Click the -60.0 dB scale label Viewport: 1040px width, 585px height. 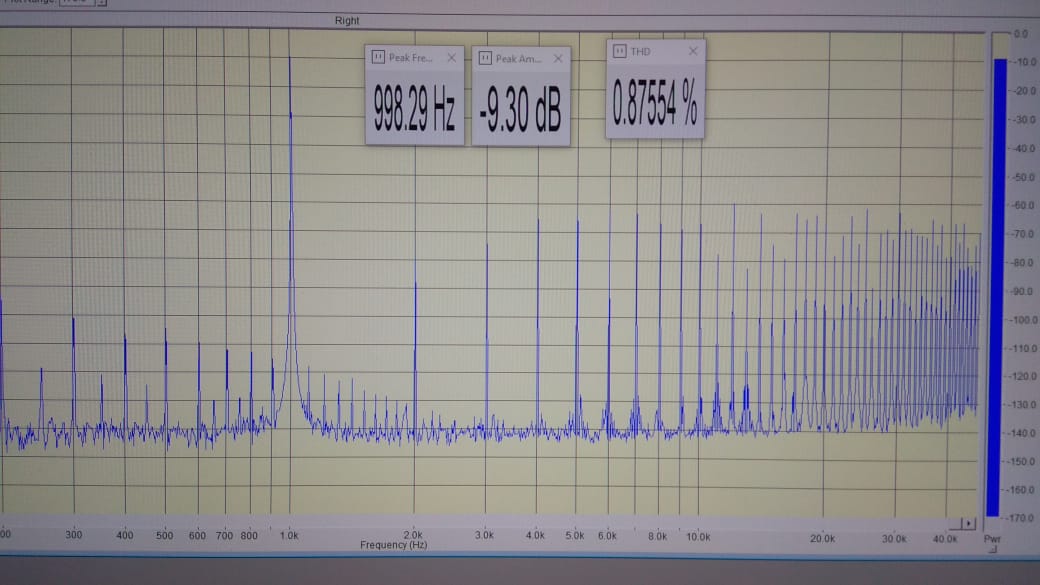[x=1023, y=205]
